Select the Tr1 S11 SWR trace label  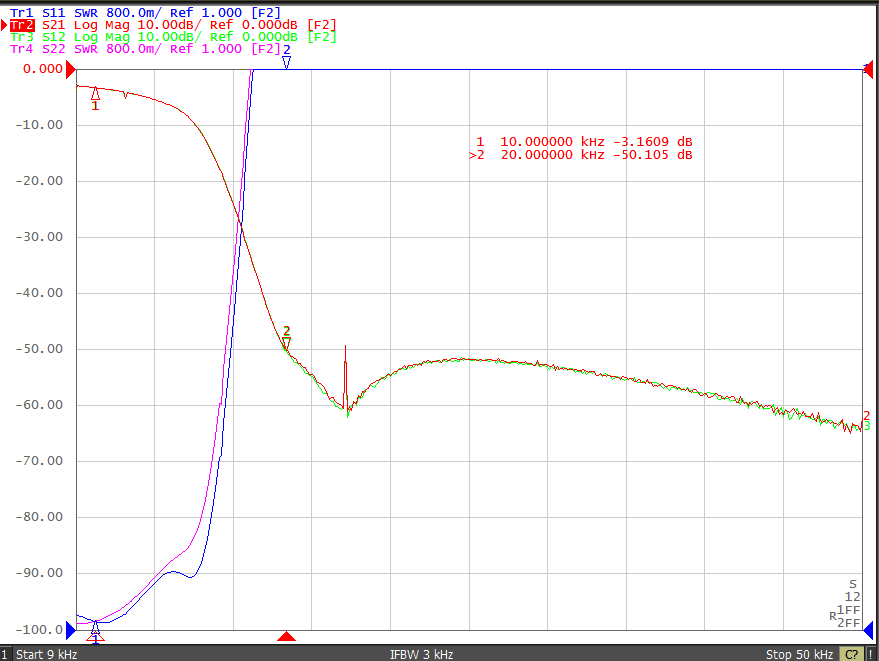click(145, 12)
